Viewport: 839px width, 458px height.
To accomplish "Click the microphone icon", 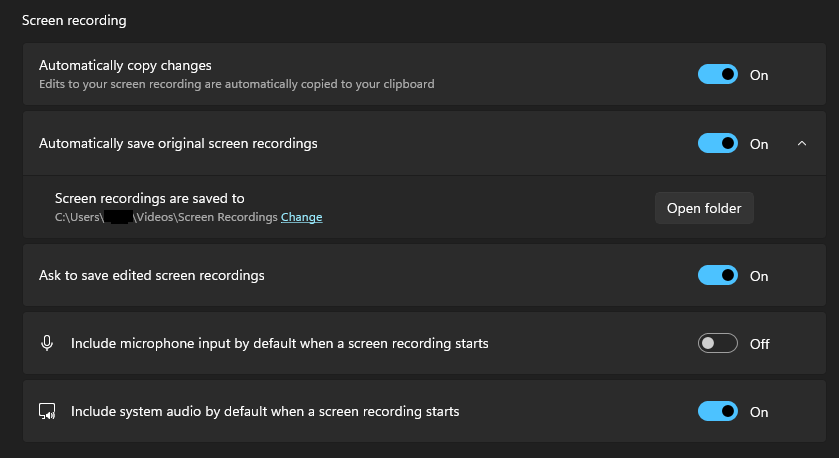I will [x=47, y=343].
